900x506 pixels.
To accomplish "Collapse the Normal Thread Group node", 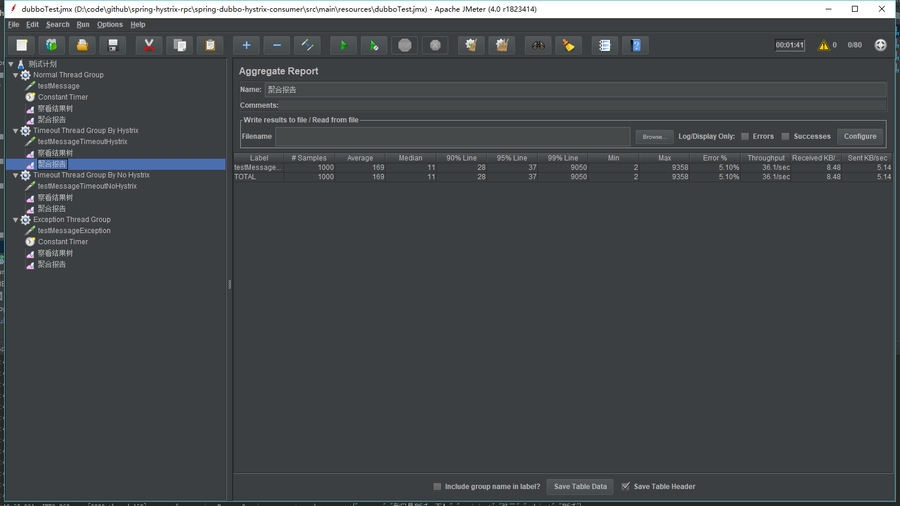I will 16,75.
